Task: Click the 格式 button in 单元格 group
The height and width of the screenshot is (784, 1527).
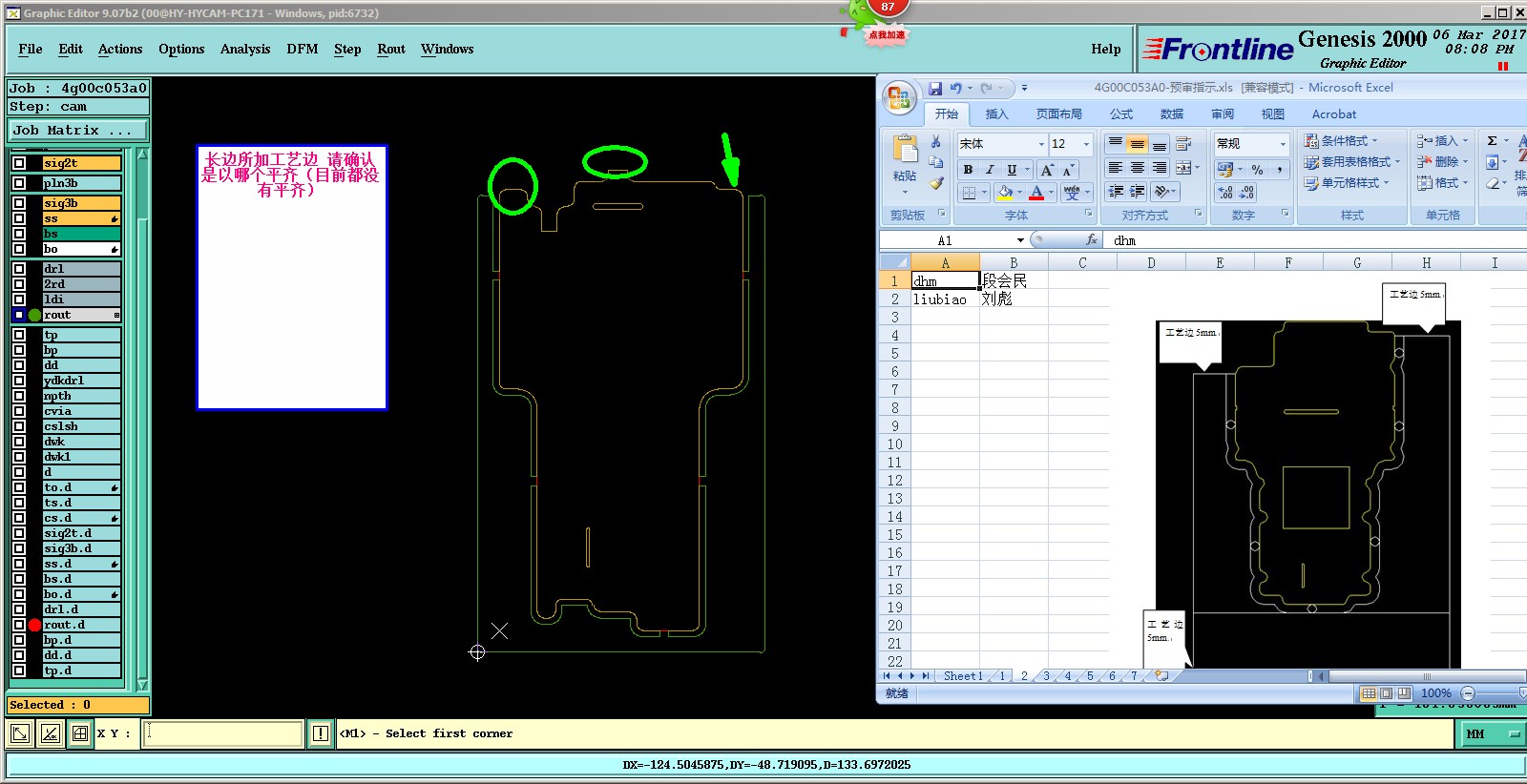Action: (x=1442, y=183)
